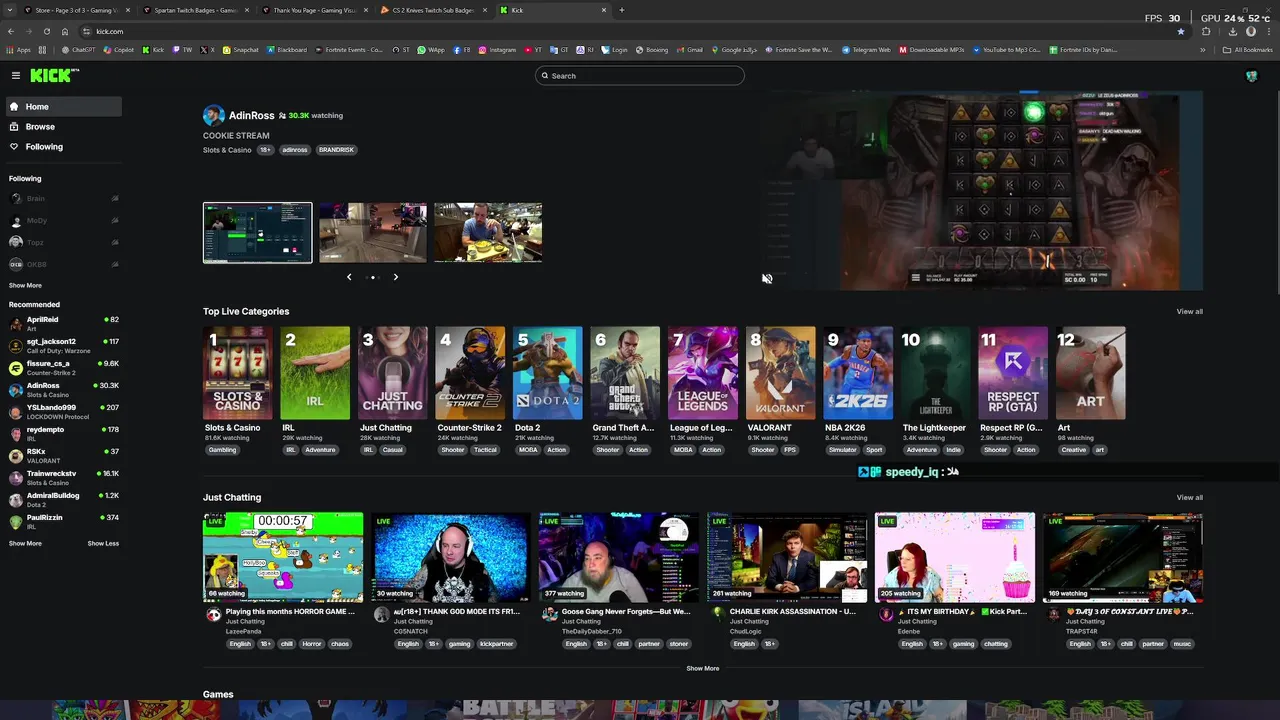Screen dimensions: 1280x720
Task: Open the Gmail bookmark
Action: pyautogui.click(x=689, y=49)
